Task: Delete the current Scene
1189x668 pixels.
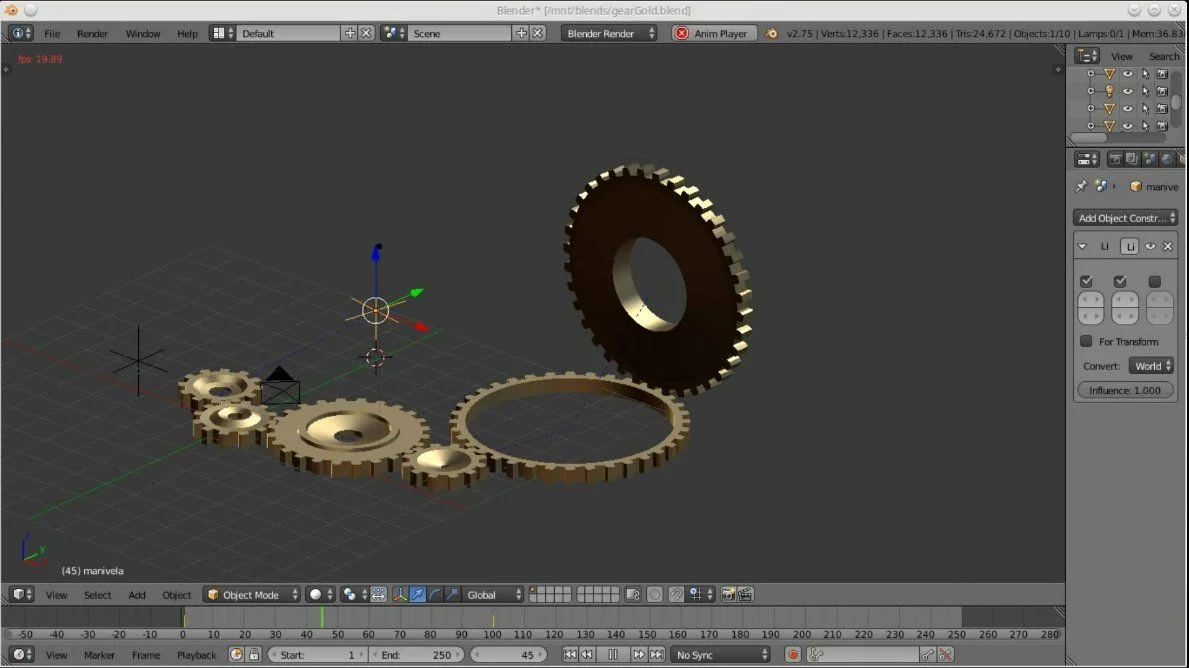Action: pyautogui.click(x=537, y=33)
